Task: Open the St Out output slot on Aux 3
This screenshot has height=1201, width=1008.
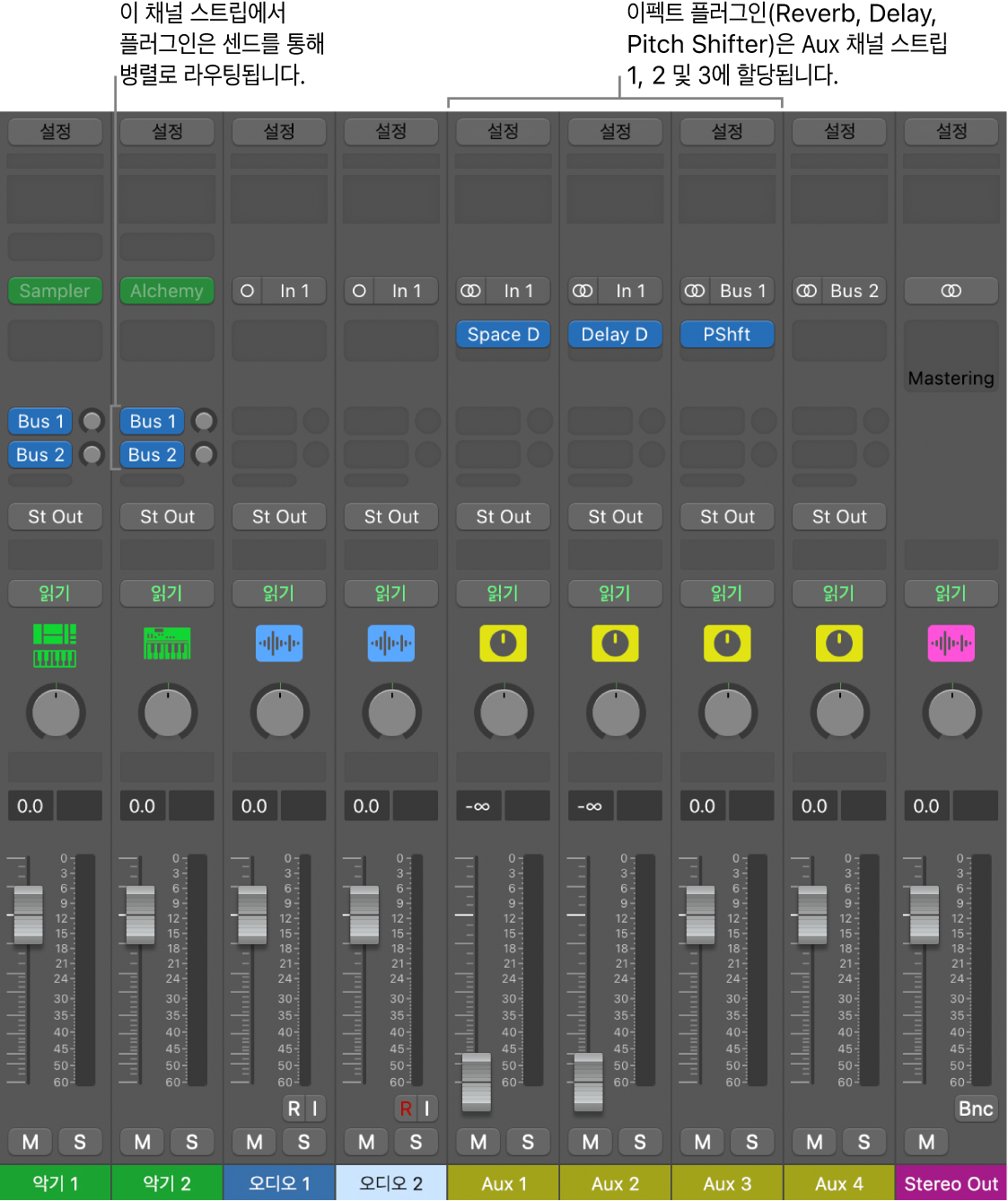Action: [x=727, y=517]
